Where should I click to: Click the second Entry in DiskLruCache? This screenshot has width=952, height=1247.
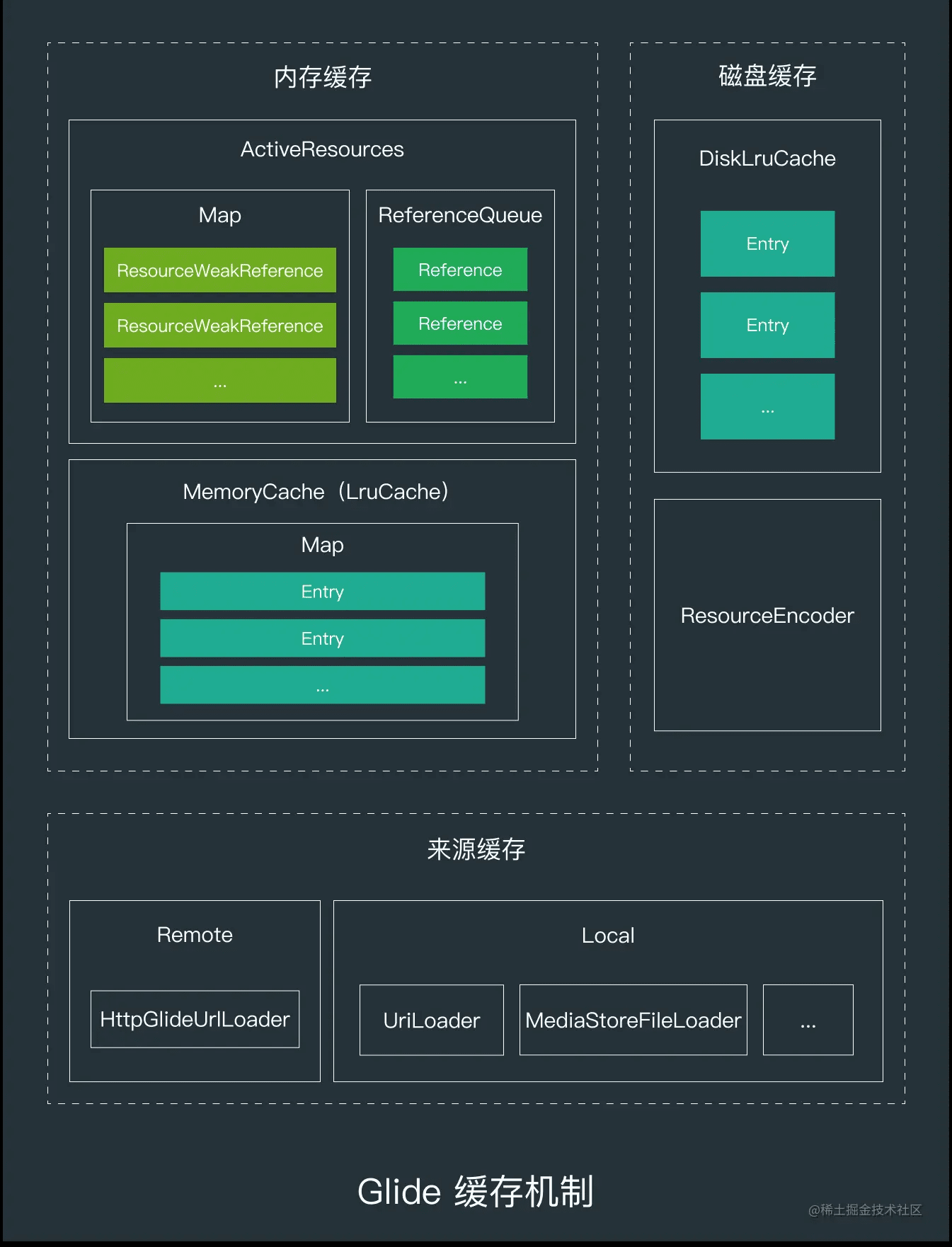pyautogui.click(x=767, y=325)
